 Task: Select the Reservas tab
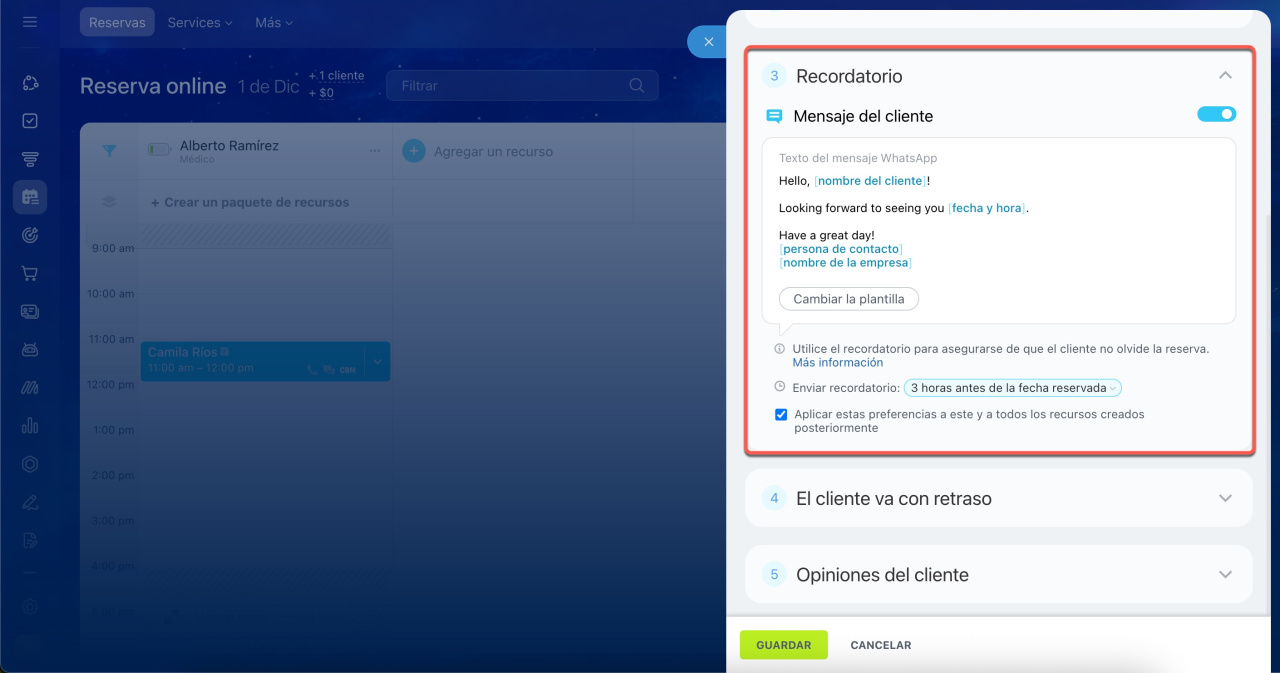[117, 22]
